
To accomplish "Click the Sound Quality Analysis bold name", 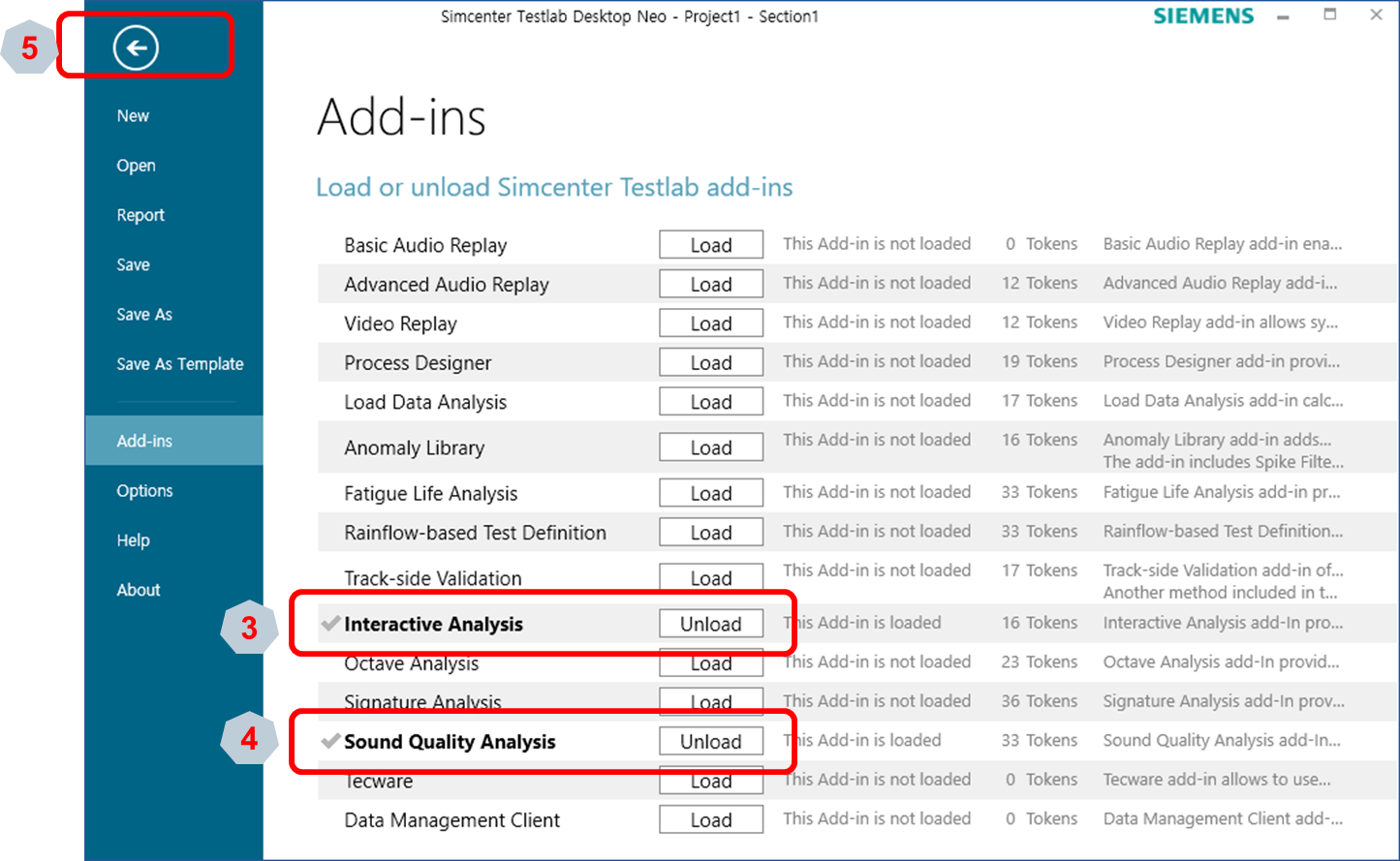I will point(450,742).
